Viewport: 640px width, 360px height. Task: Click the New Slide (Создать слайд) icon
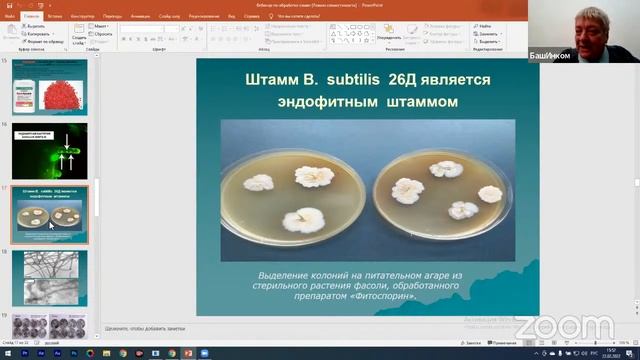[79, 29]
